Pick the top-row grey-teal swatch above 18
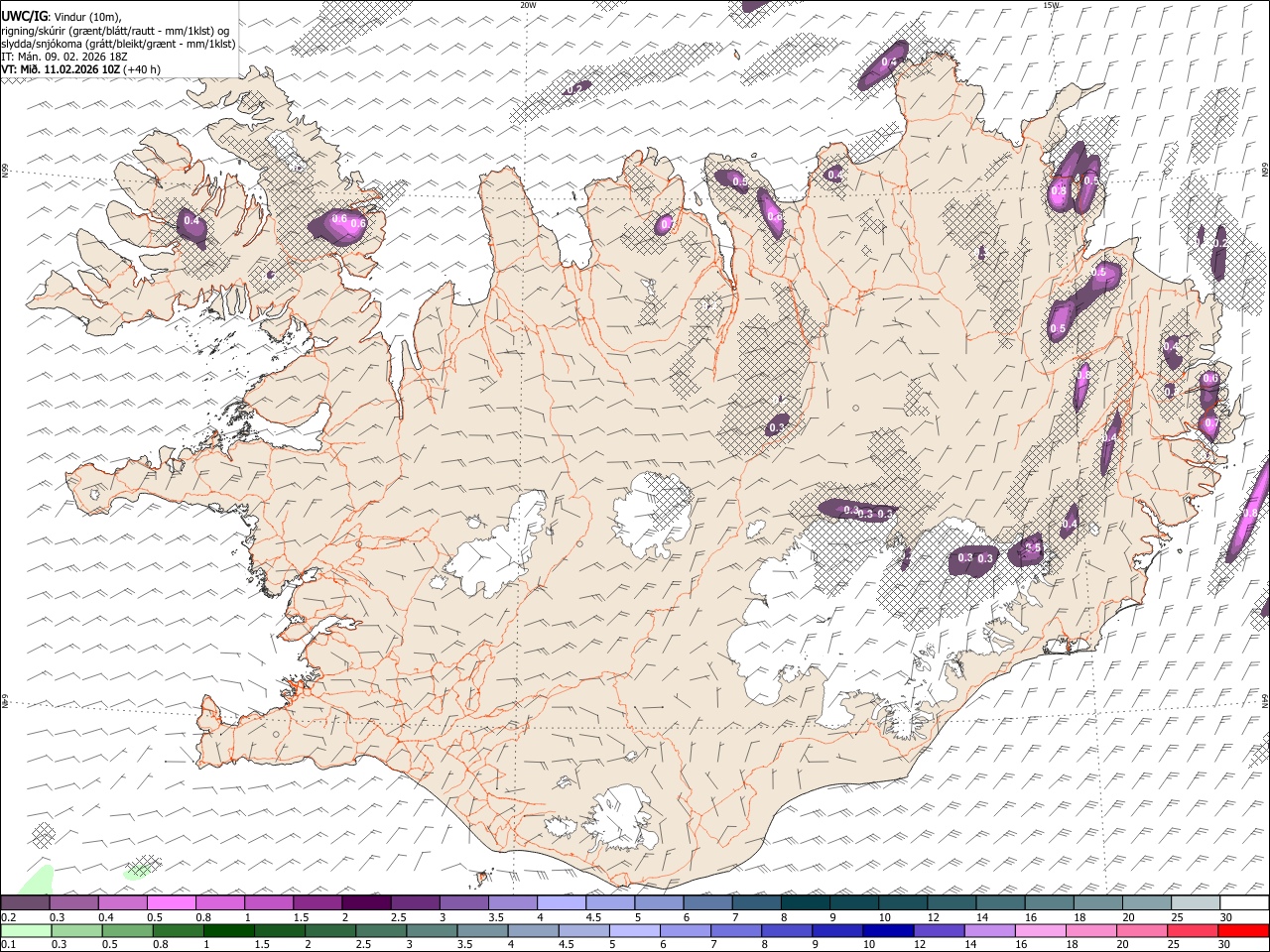The height and width of the screenshot is (952, 1270). (x=1097, y=902)
